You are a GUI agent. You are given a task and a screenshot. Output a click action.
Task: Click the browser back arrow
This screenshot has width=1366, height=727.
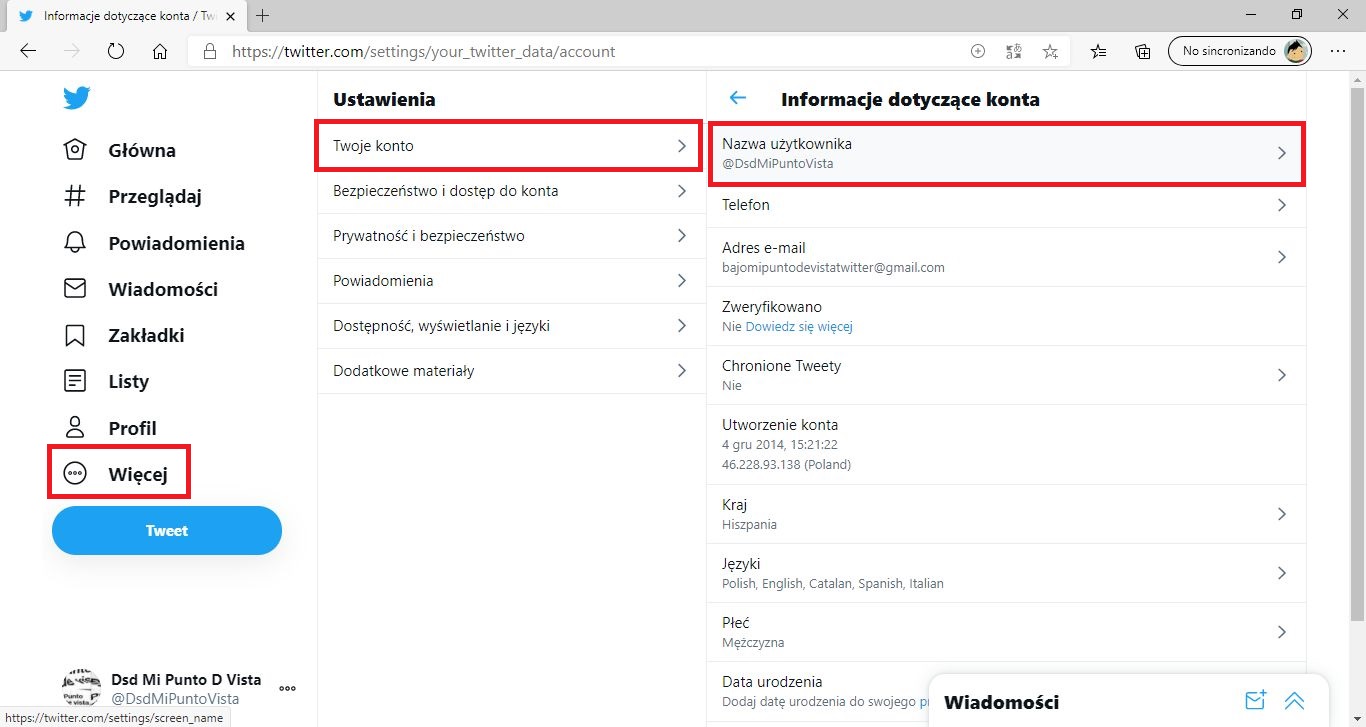click(28, 51)
